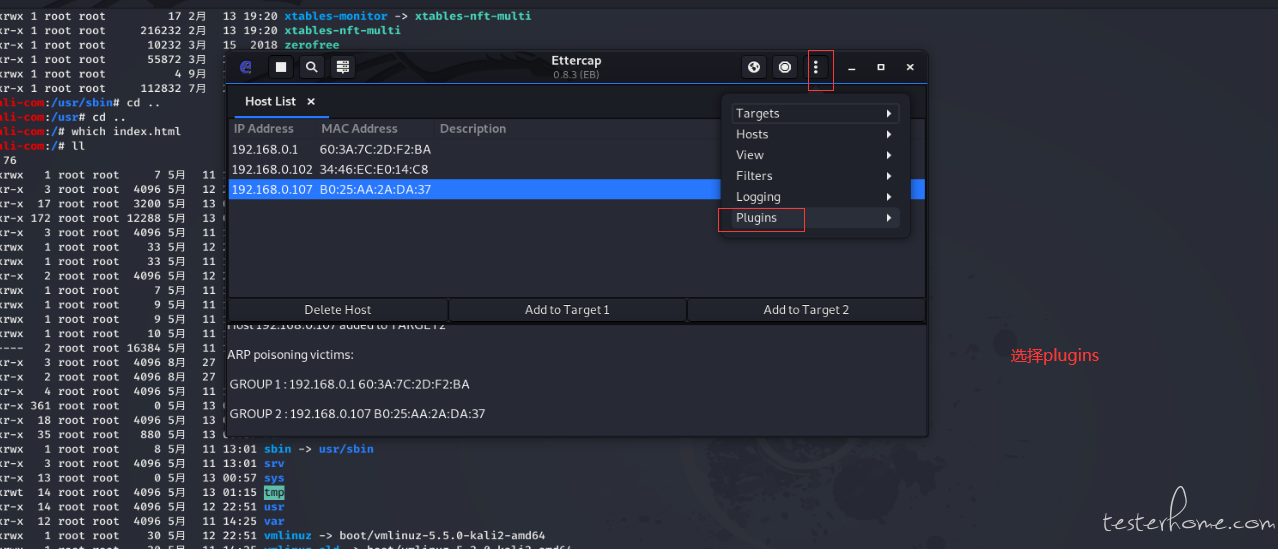This screenshot has height=549, width=1278.
Task: Click the Ettercap title text
Action: [576, 61]
